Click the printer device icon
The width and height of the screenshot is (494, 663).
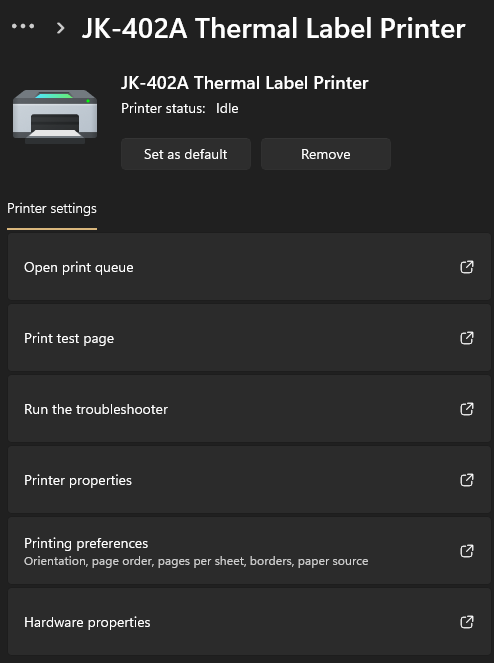tap(55, 117)
